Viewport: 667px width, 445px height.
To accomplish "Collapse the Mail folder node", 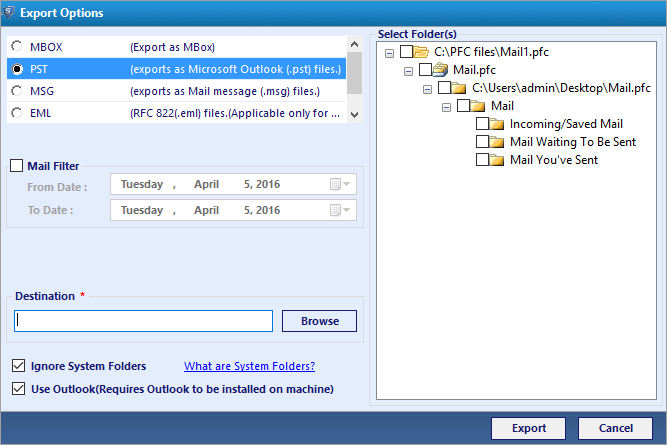I will [x=446, y=107].
